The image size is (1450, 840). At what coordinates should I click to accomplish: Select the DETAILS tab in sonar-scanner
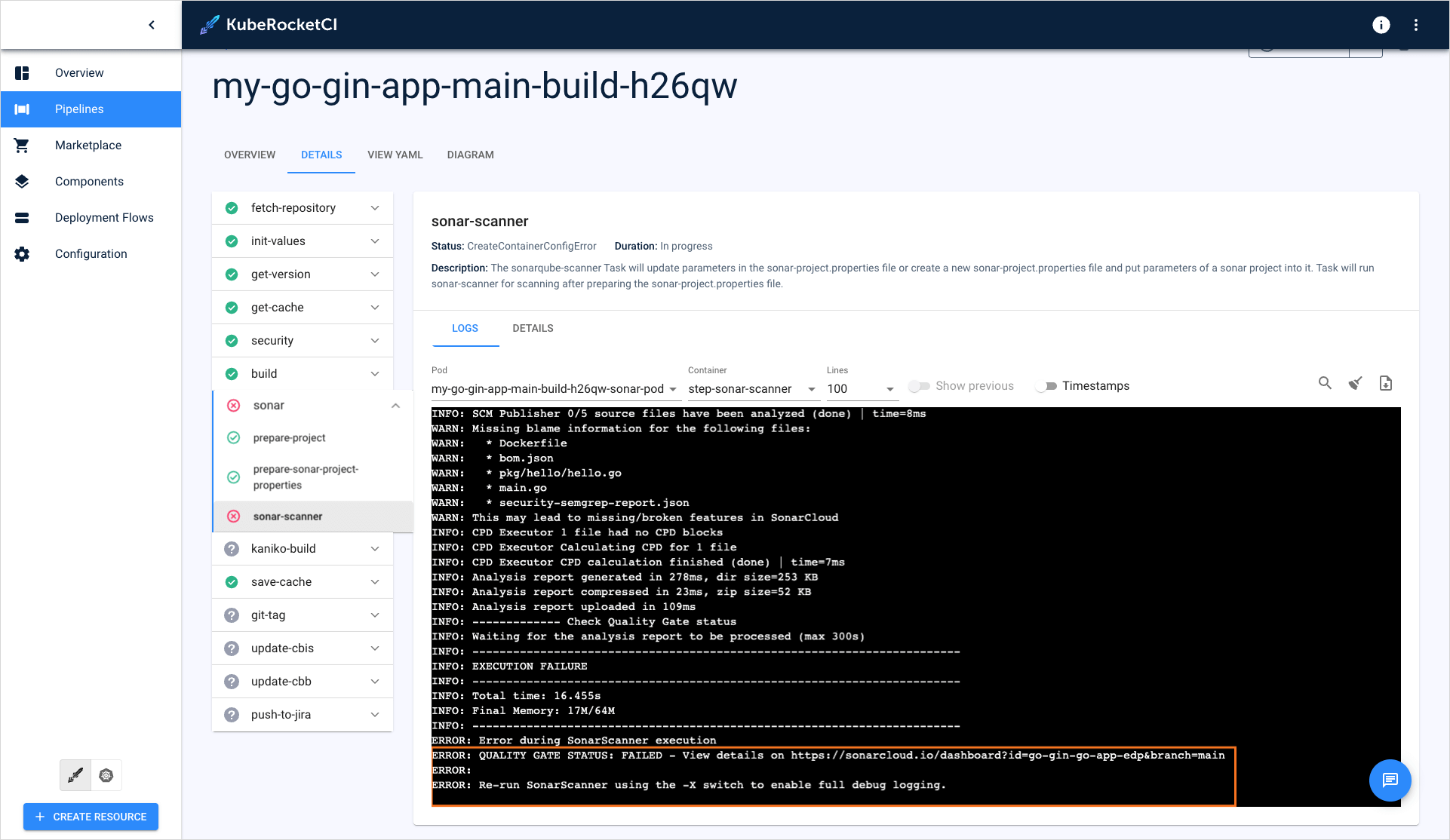(x=533, y=328)
